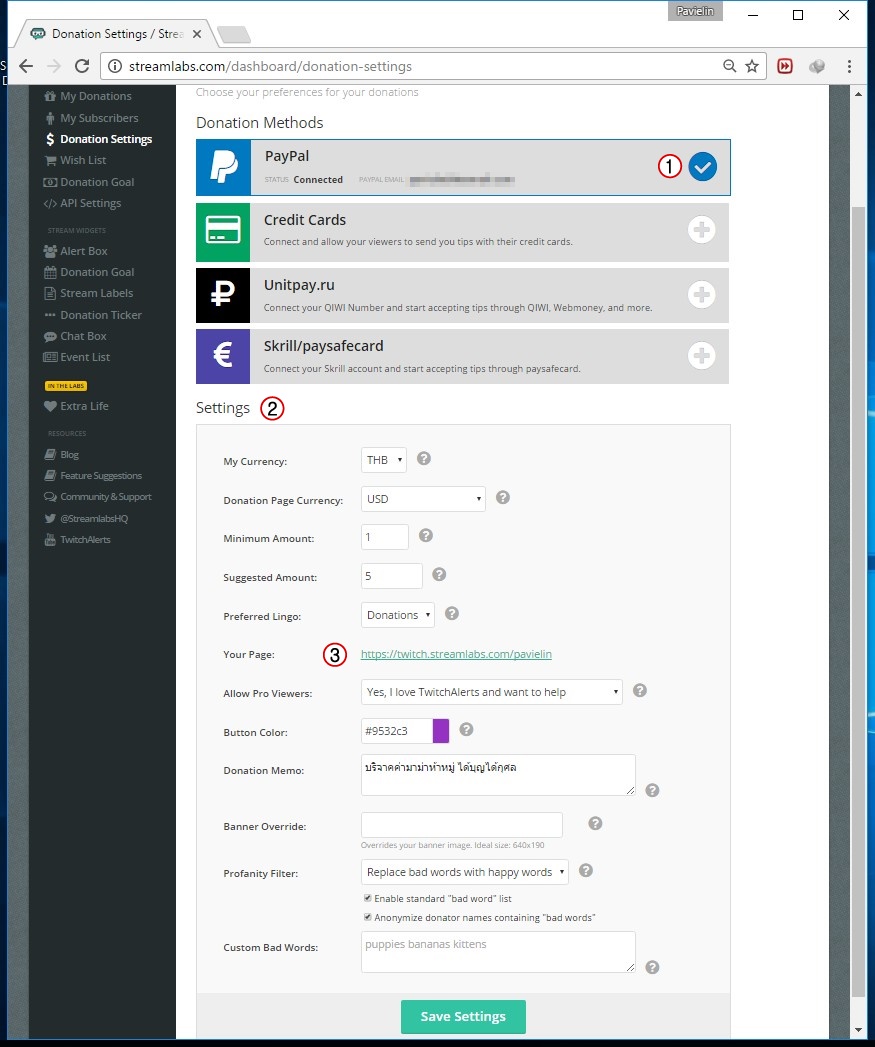Open help for Donation Page Currency

tap(503, 497)
